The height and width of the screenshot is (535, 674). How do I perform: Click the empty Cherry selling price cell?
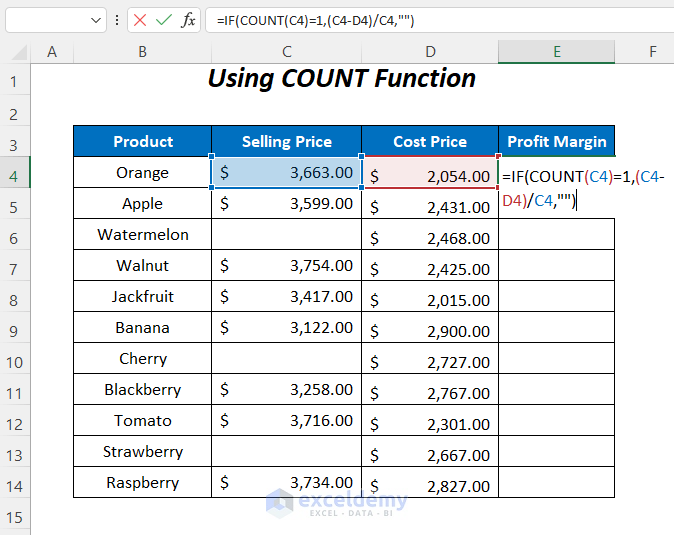click(286, 359)
